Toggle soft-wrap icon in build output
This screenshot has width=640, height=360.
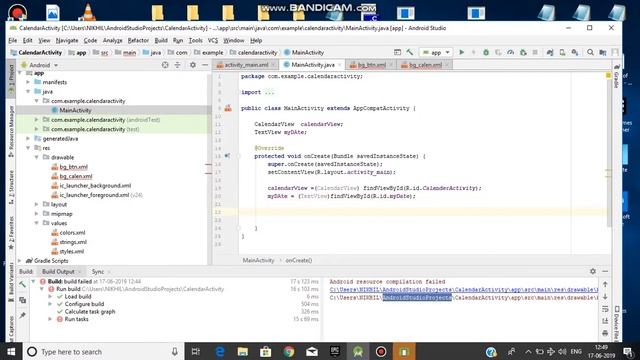[605, 309]
